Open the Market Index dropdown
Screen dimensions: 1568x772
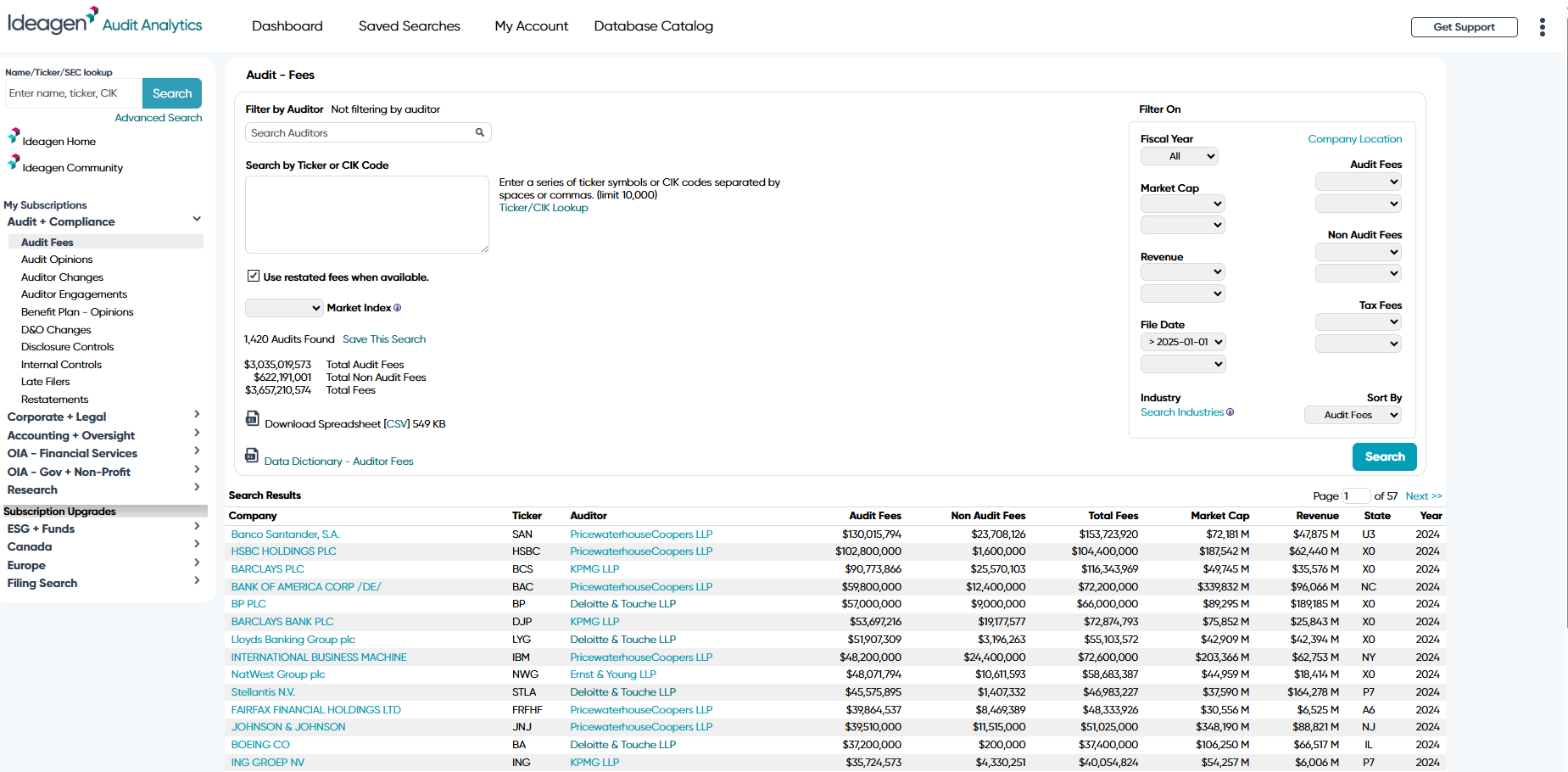[x=284, y=308]
